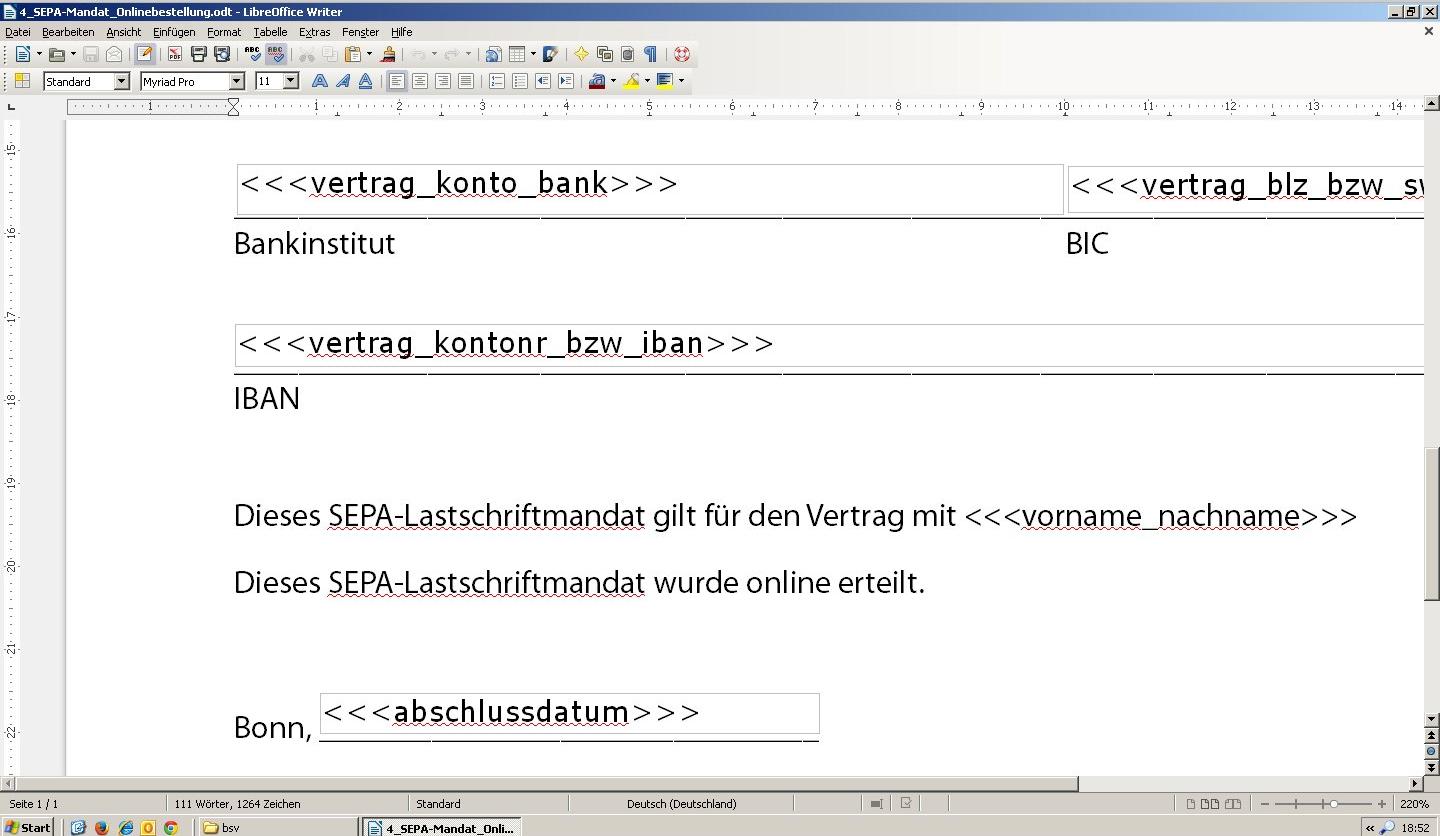Click the Open file folder icon

[x=56, y=54]
